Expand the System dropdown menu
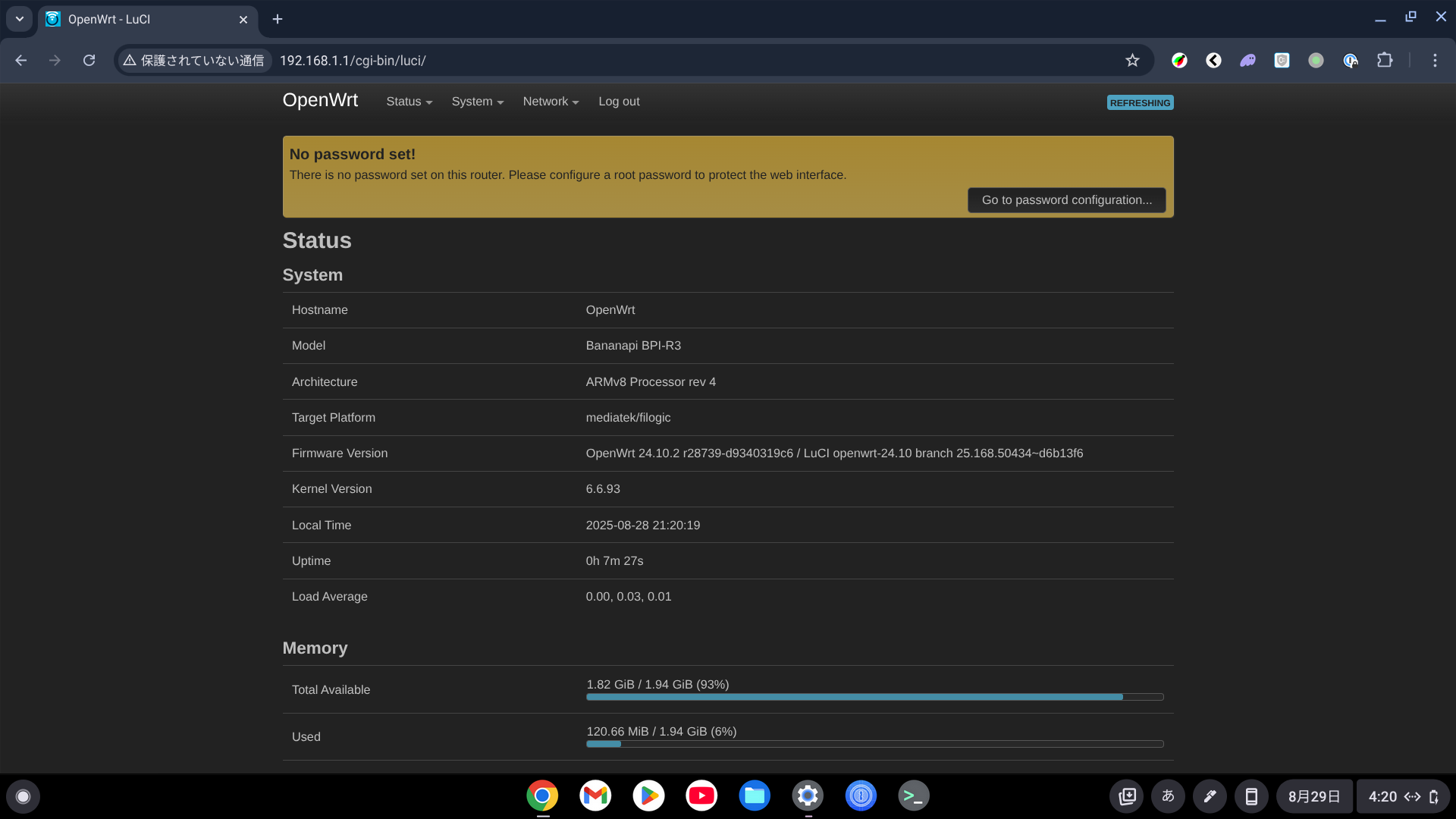The image size is (1456, 819). coord(476,101)
